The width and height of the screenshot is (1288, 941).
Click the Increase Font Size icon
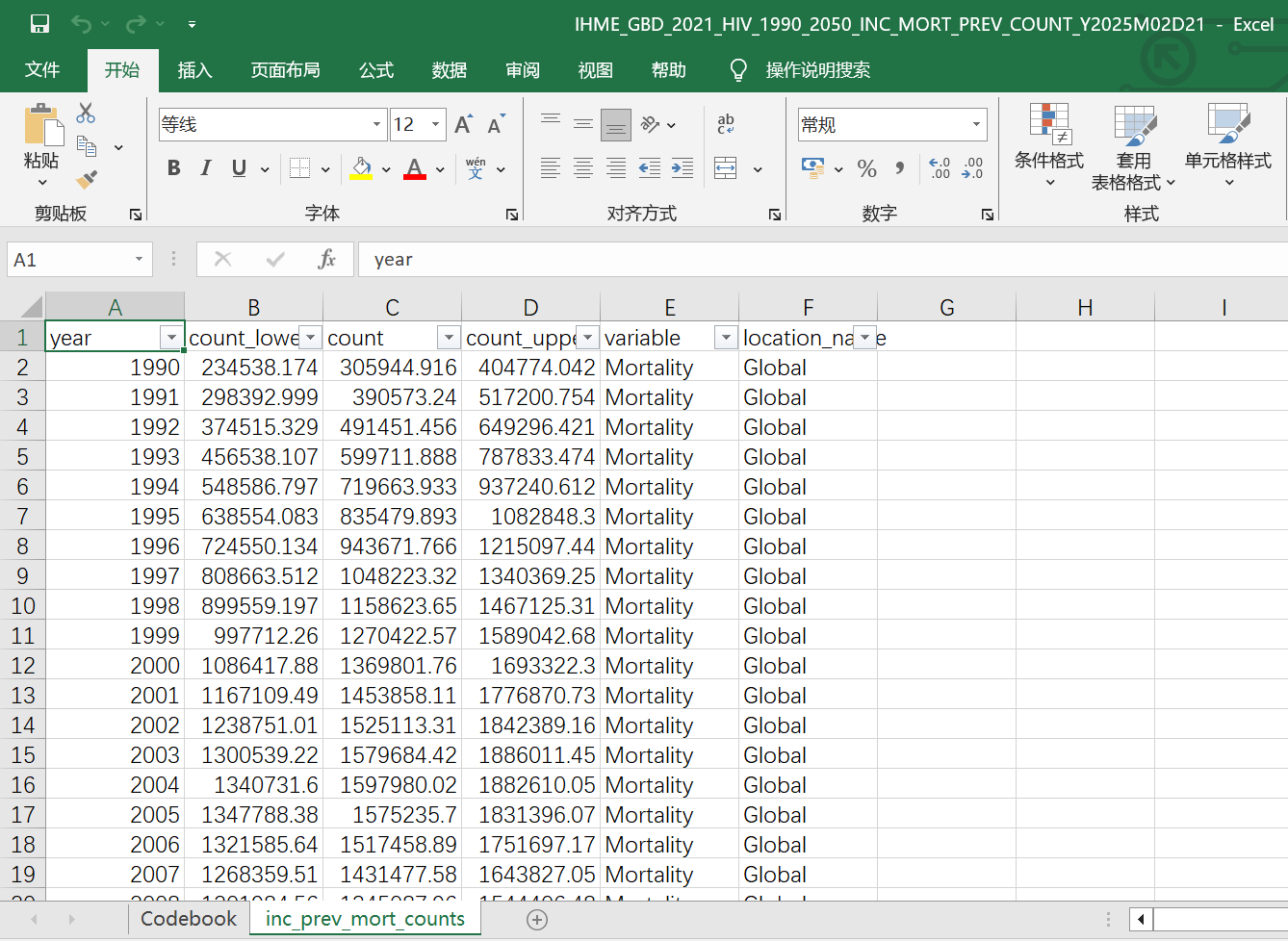[x=463, y=125]
